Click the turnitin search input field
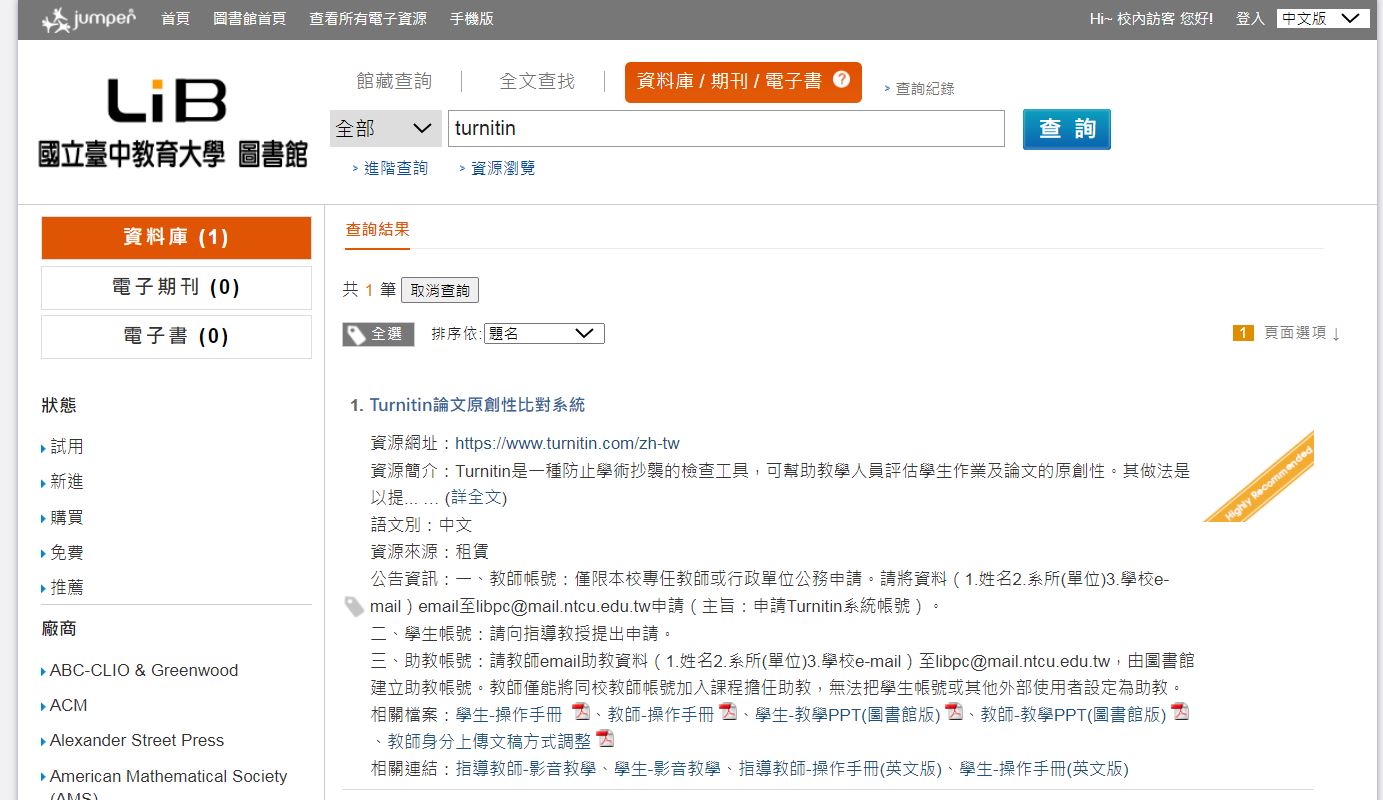Screen dimensions: 1383x800 point(725,129)
